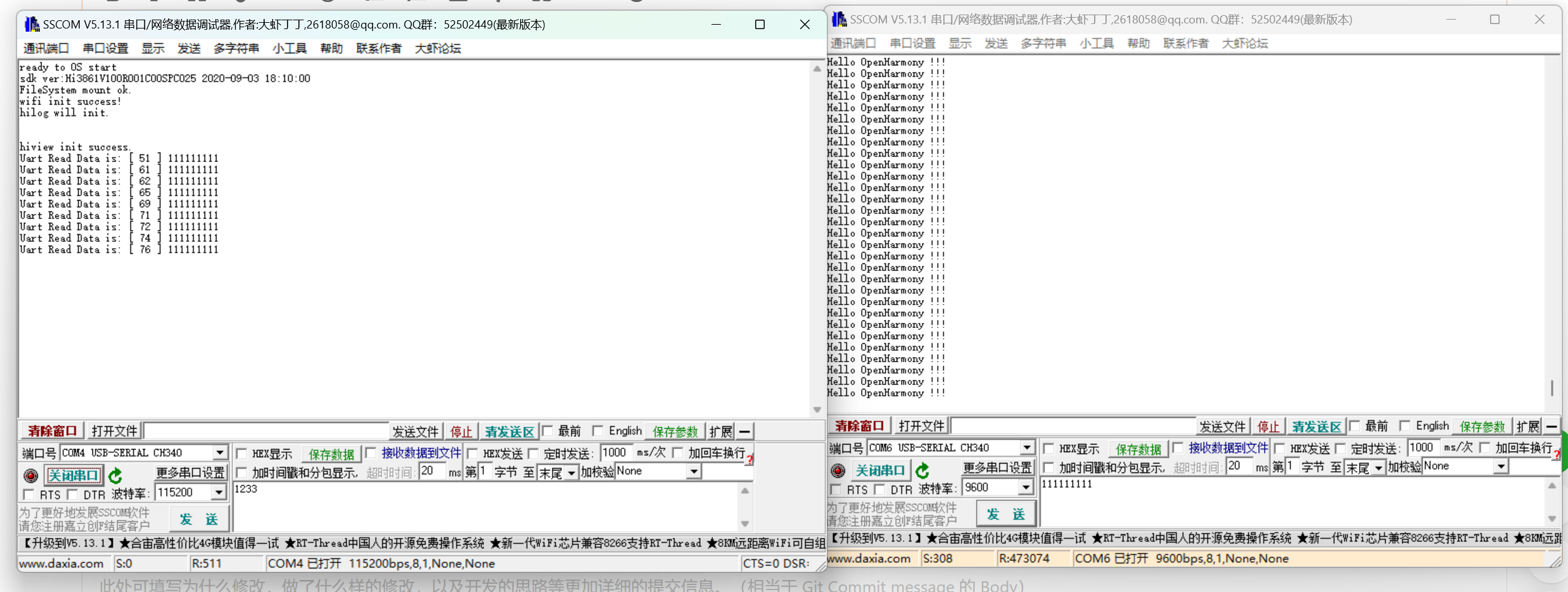1568x592 pixels.
Task: Toggle DTR checkbox in left window
Action: pyautogui.click(x=72, y=494)
